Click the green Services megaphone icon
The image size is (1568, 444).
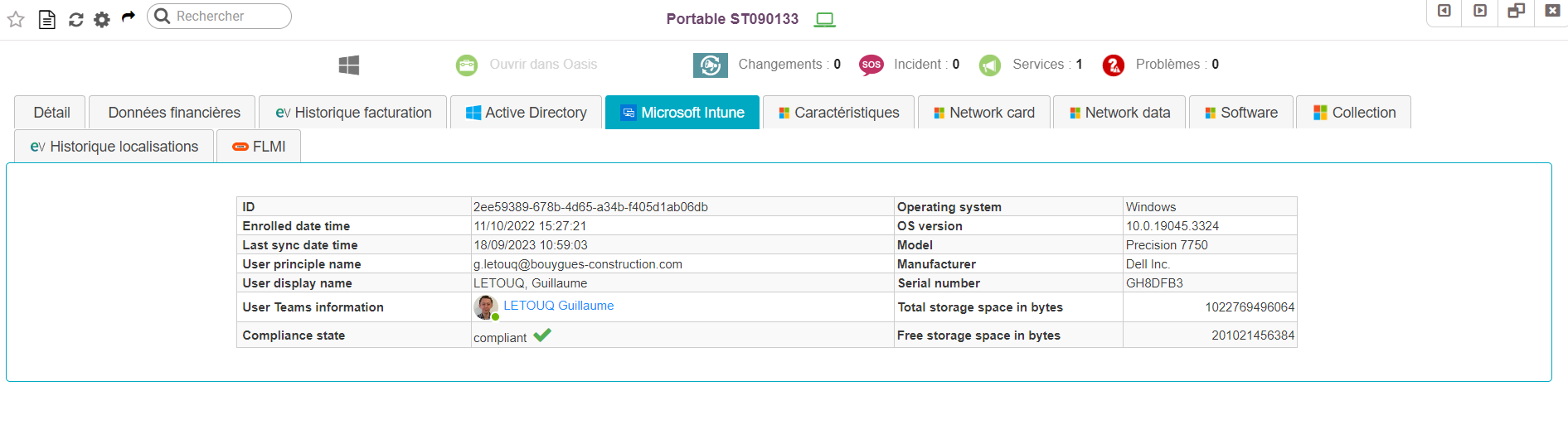pos(989,65)
